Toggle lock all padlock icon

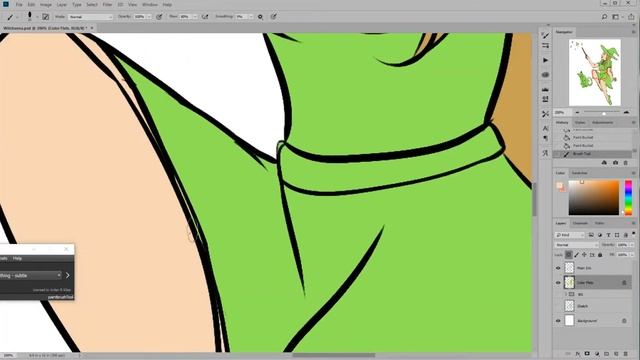pos(600,255)
